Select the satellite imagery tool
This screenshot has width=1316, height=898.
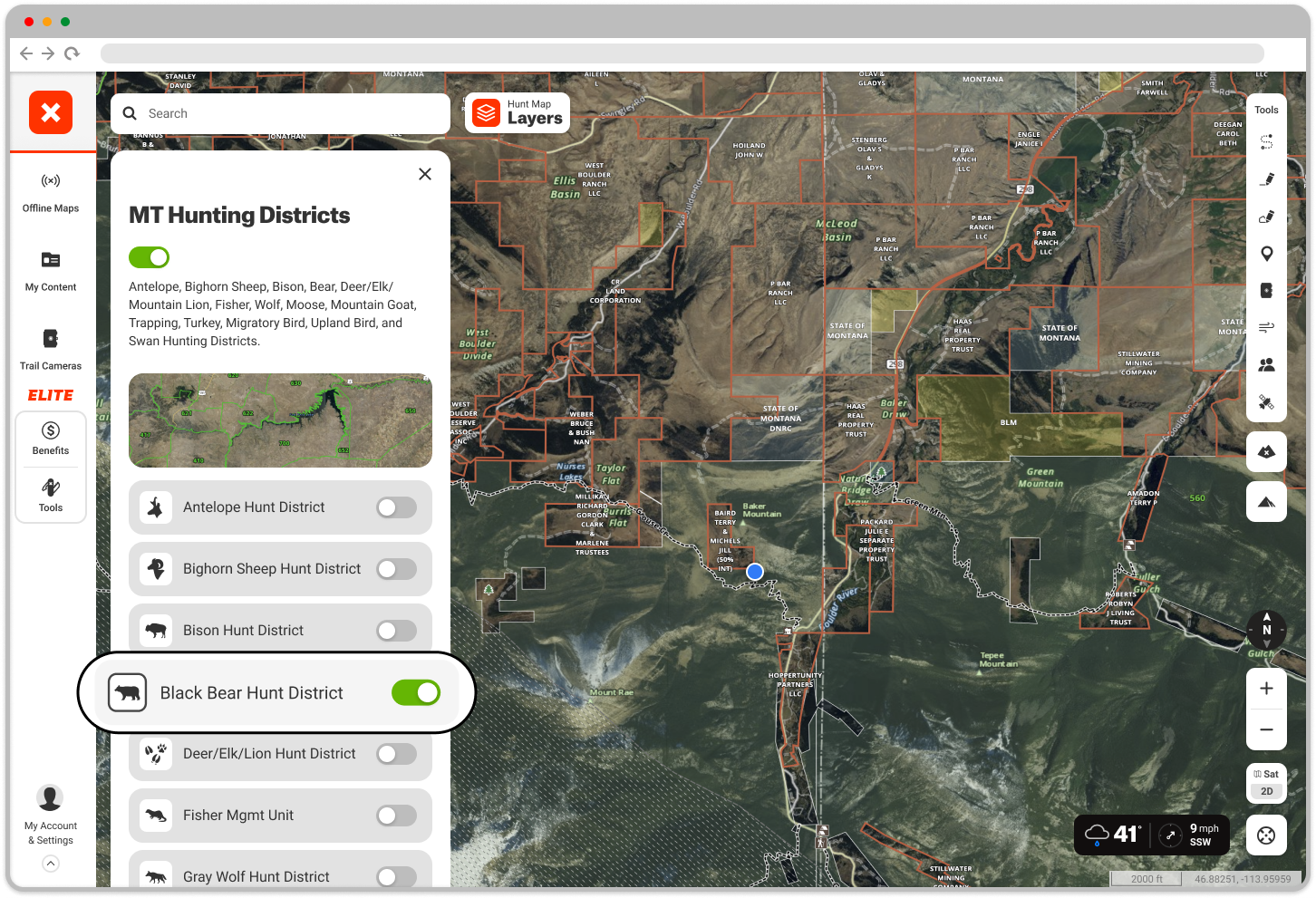[x=1266, y=401]
